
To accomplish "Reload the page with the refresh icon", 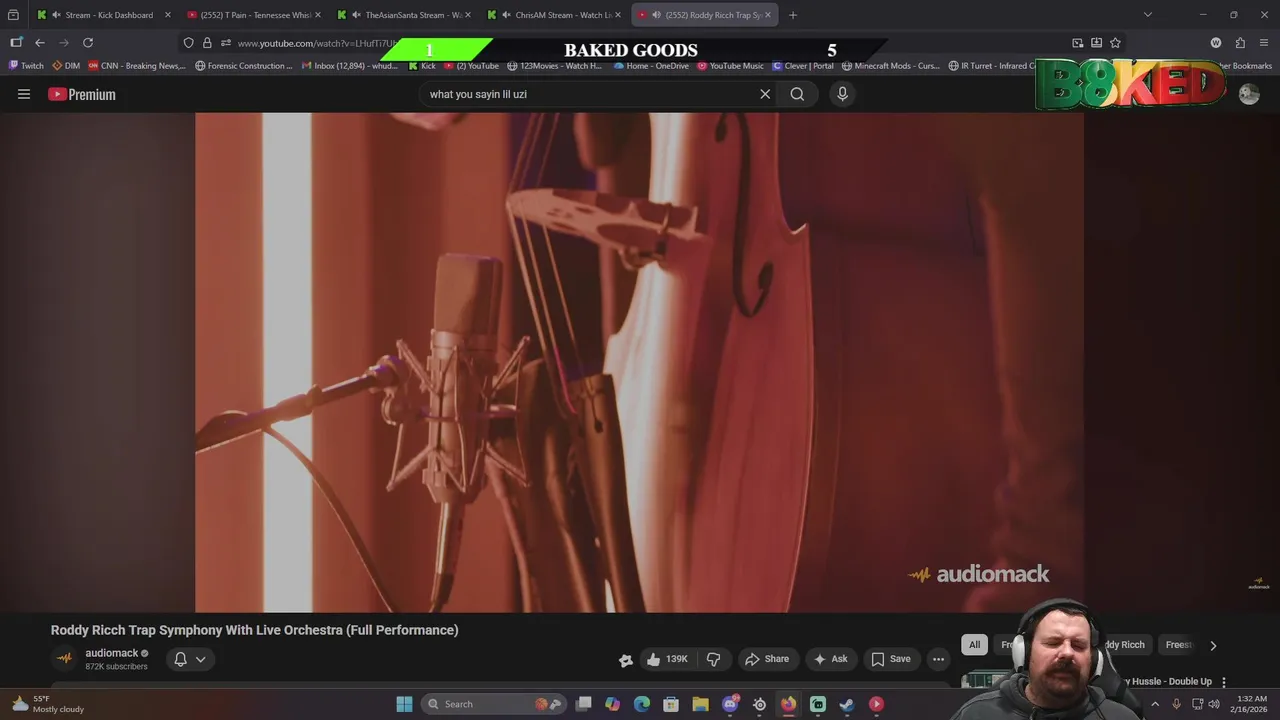I will (x=88, y=42).
